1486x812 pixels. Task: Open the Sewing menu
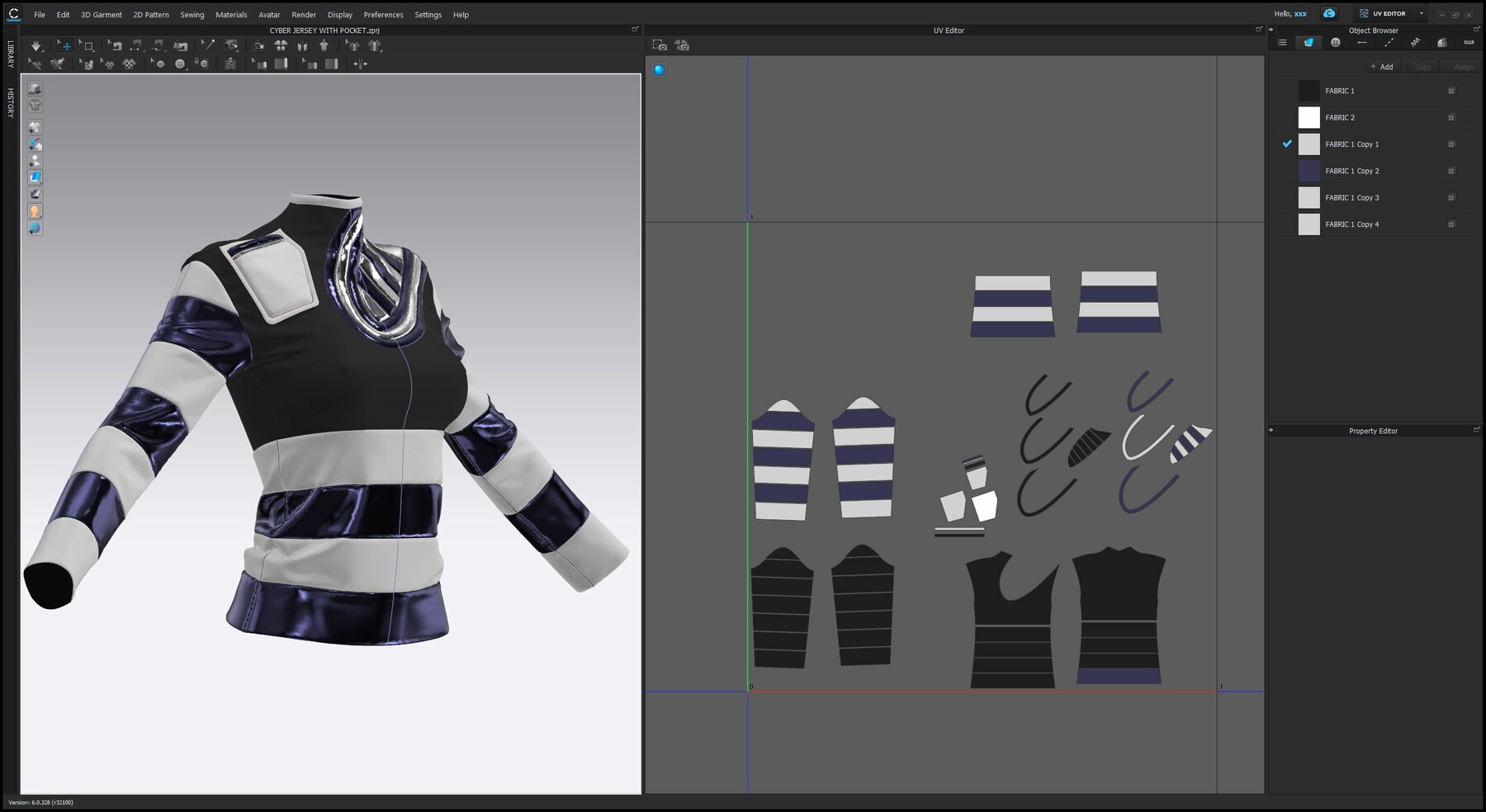[192, 15]
